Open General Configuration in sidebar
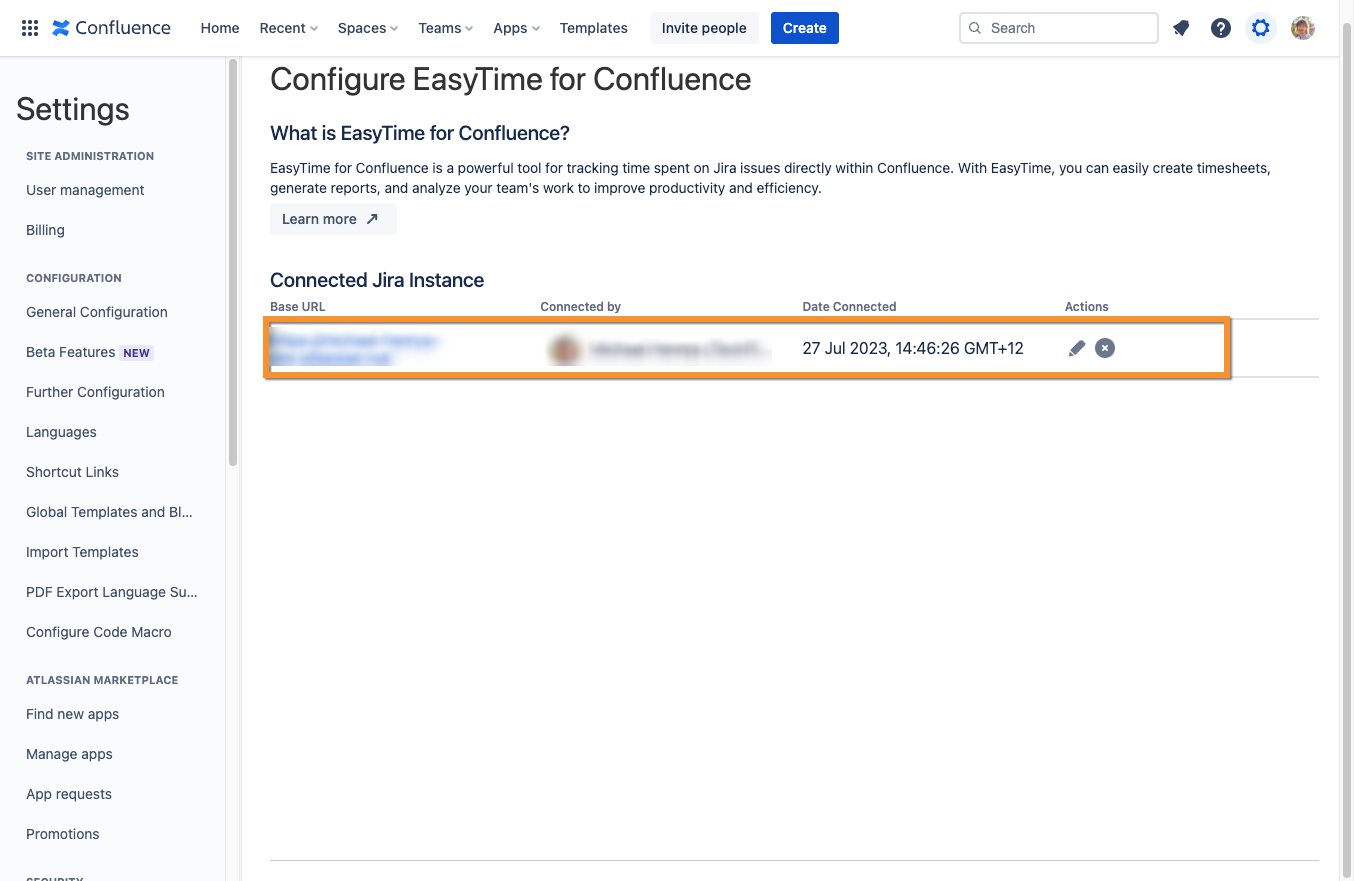1354x881 pixels. (x=97, y=312)
